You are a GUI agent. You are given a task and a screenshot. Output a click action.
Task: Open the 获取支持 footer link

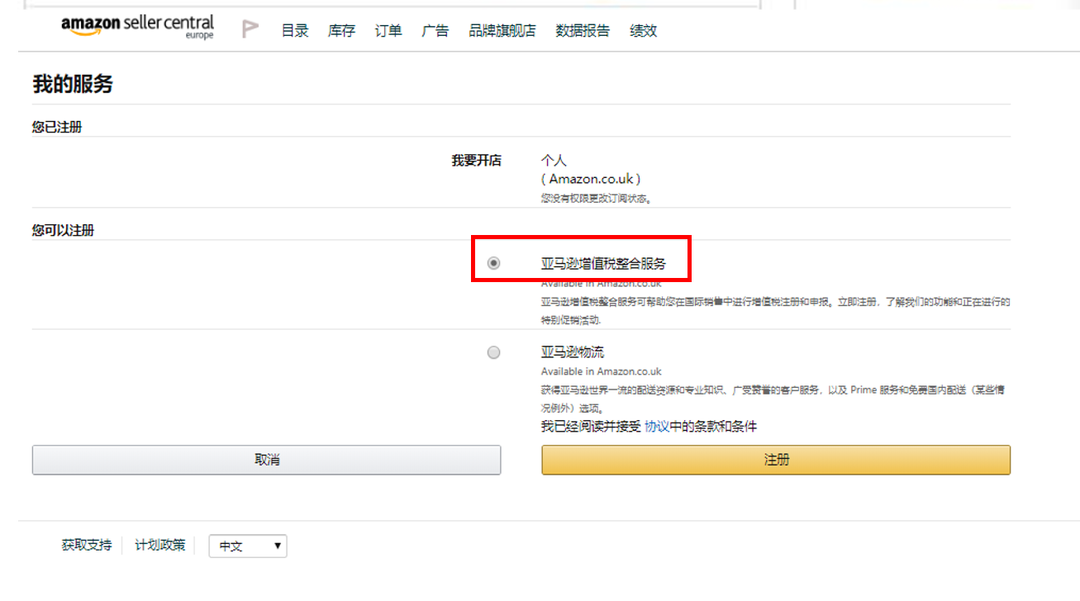tap(87, 545)
